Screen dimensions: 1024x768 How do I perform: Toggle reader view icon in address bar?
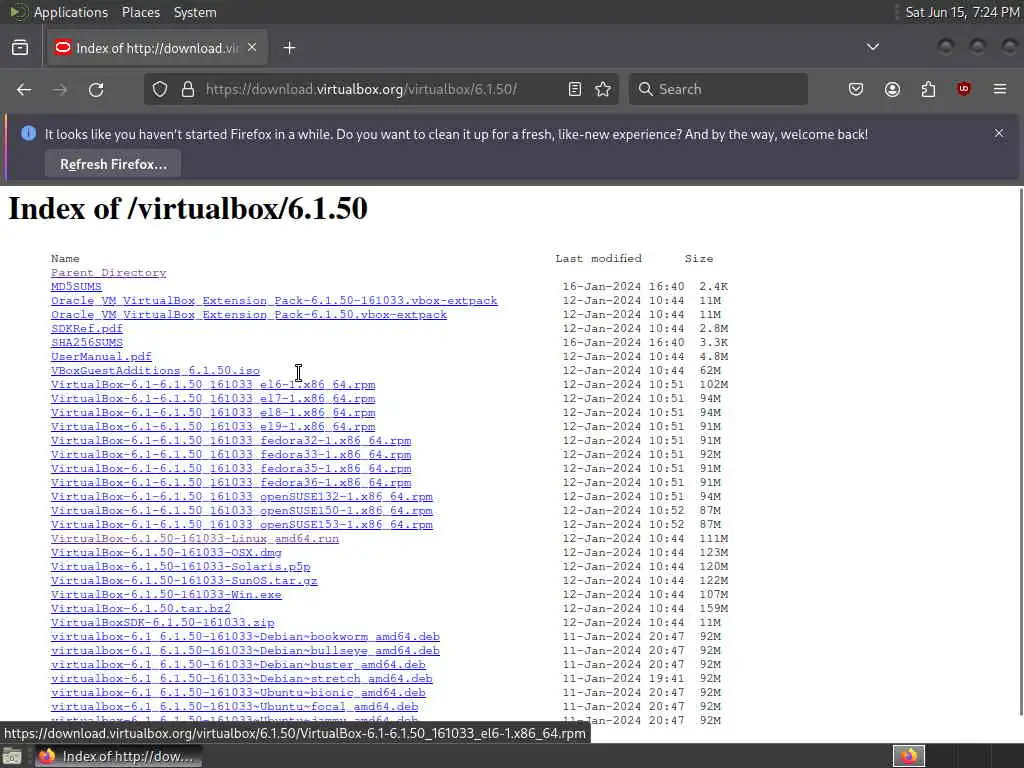click(x=575, y=89)
